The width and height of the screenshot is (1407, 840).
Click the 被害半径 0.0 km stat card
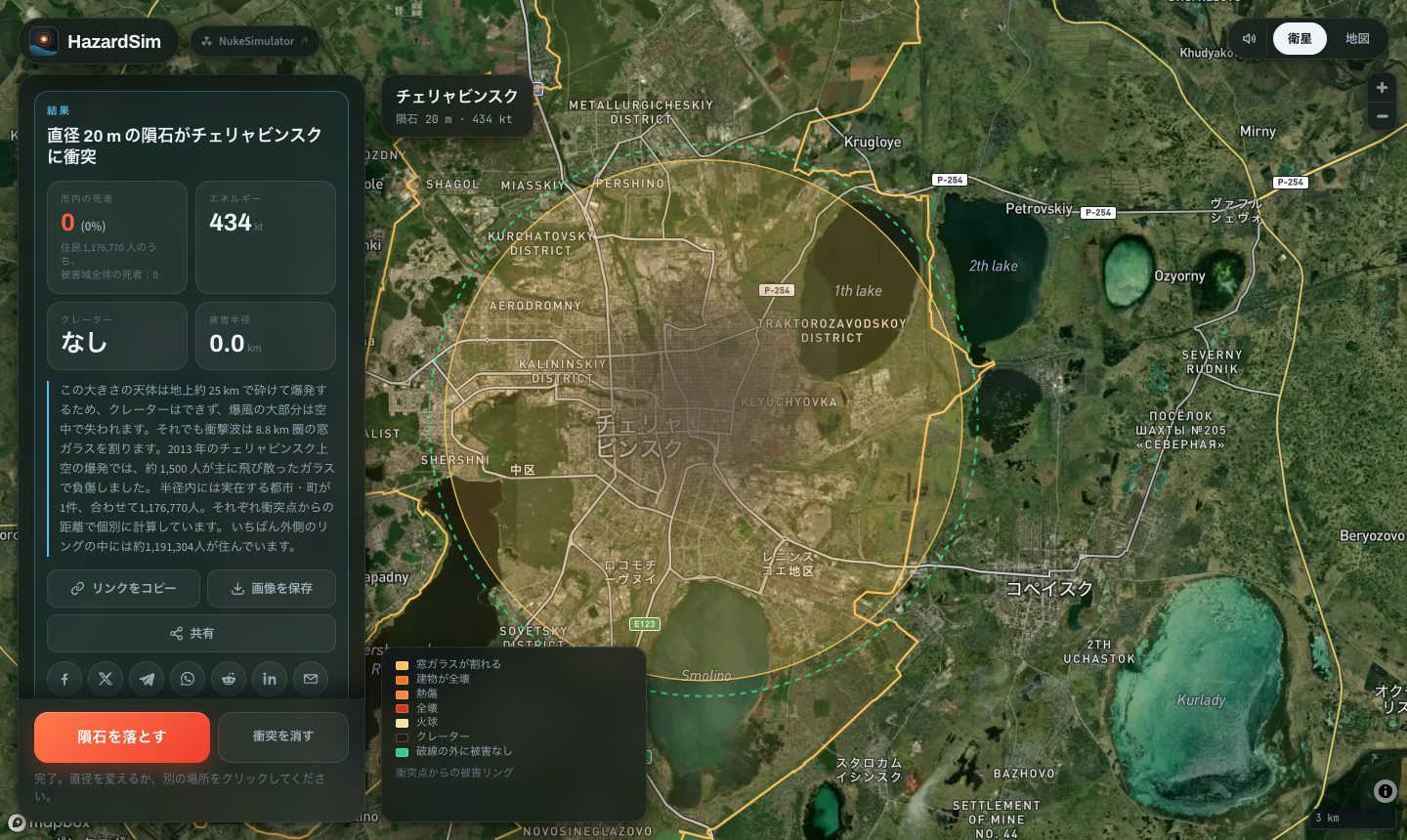(x=266, y=336)
